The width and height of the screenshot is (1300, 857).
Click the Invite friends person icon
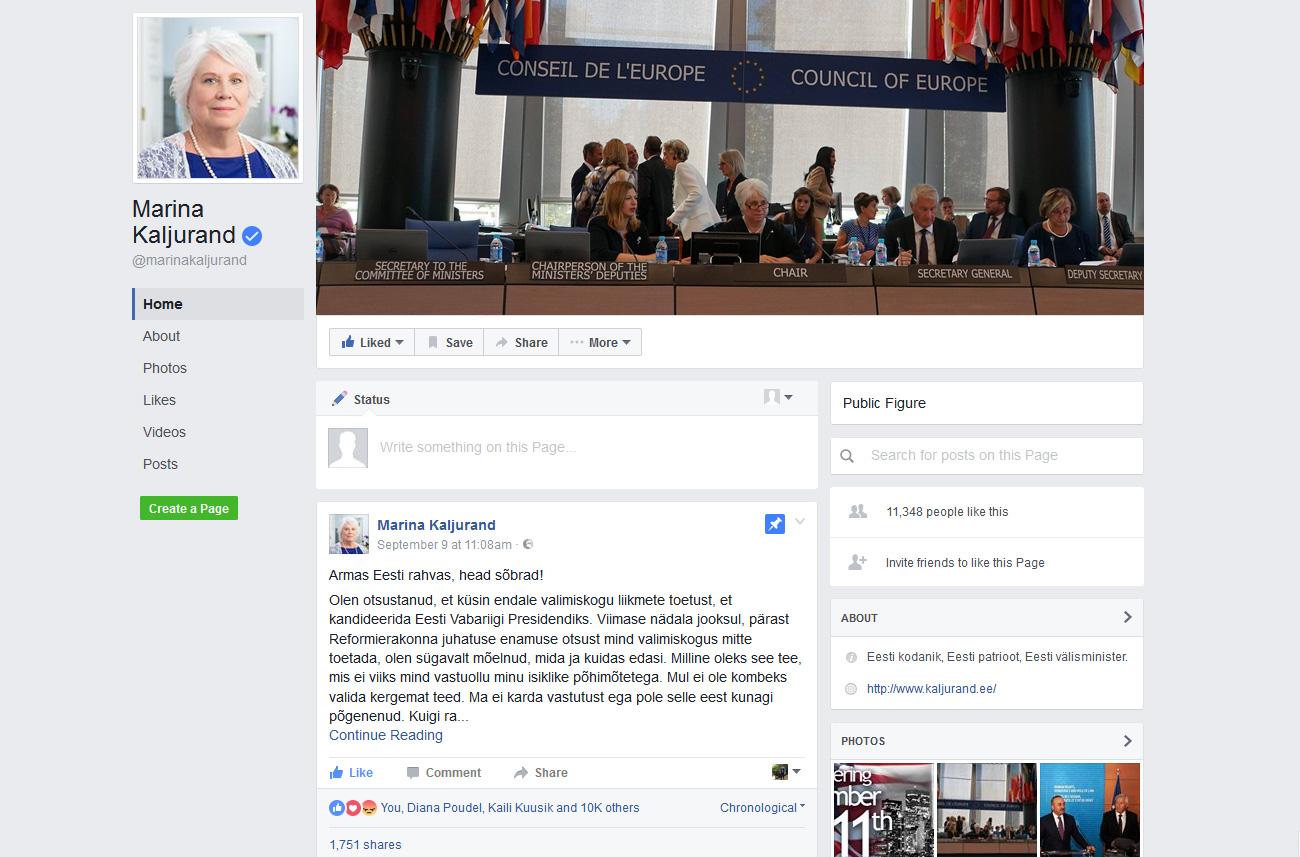click(x=857, y=562)
